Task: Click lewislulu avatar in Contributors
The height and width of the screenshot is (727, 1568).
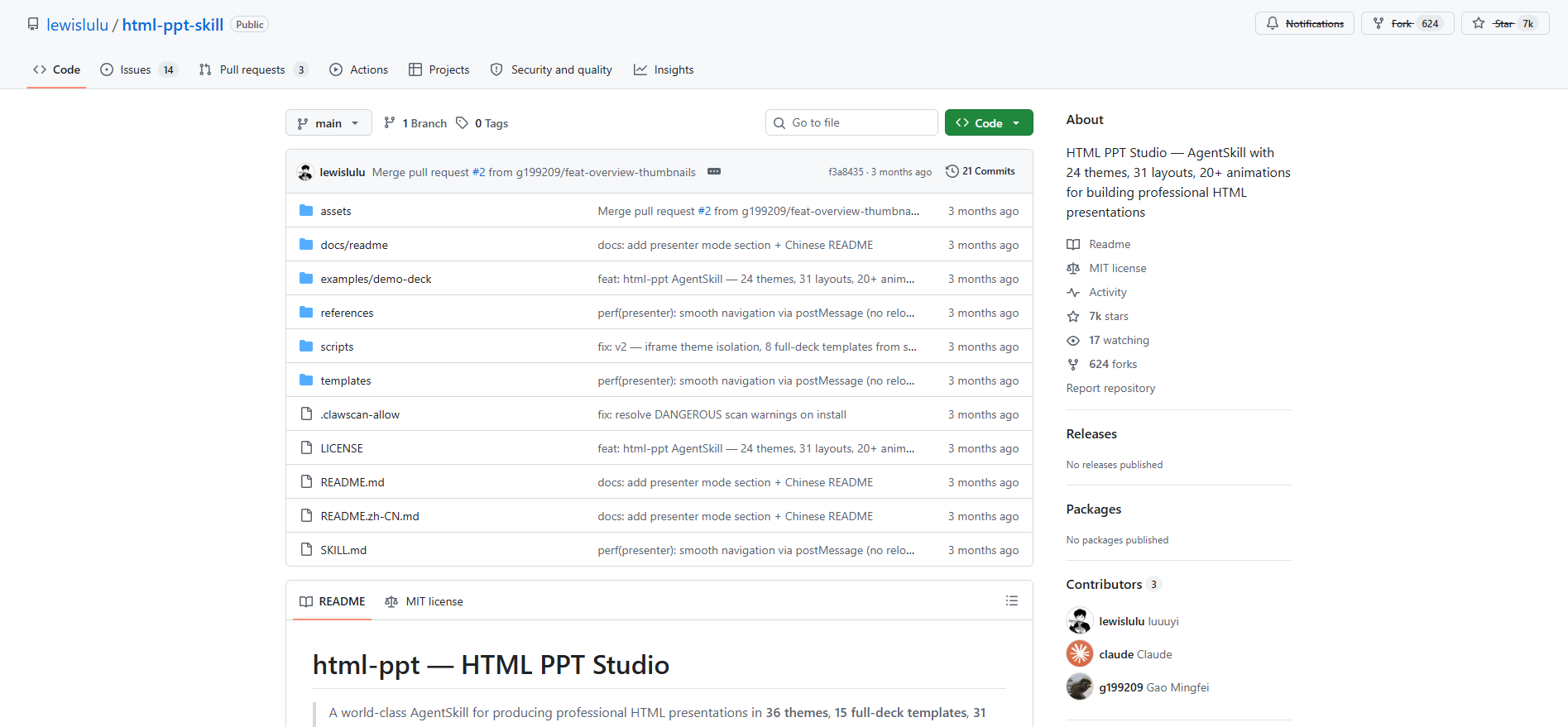Action: click(1080, 620)
